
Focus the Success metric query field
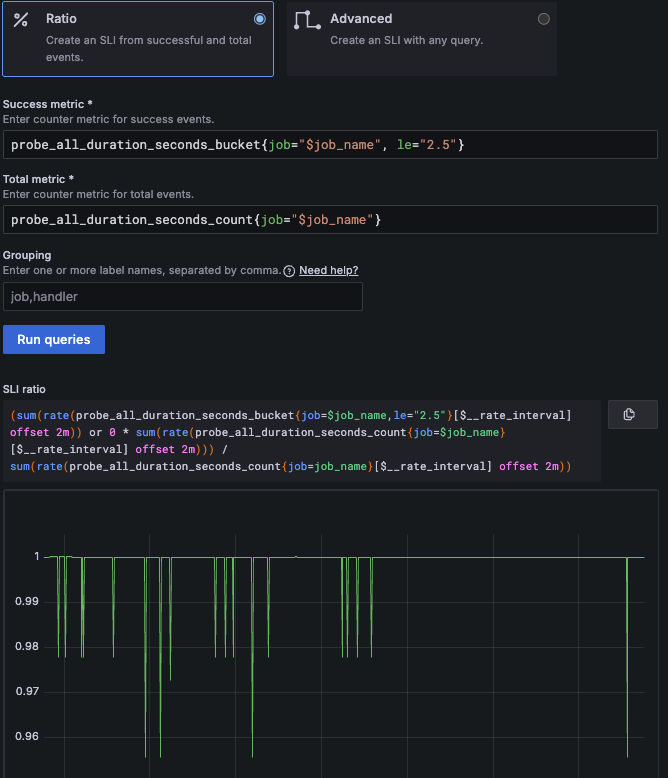(330, 145)
